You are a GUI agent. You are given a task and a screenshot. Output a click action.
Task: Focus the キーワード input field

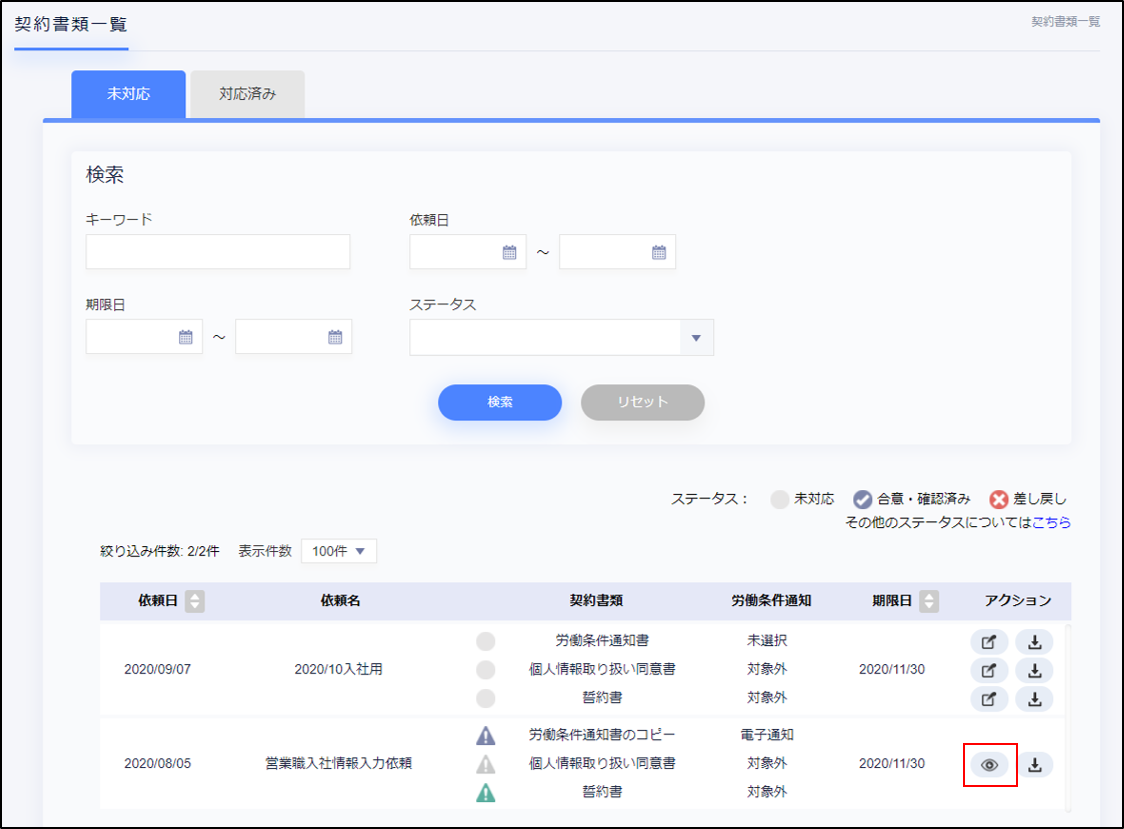tap(218, 252)
